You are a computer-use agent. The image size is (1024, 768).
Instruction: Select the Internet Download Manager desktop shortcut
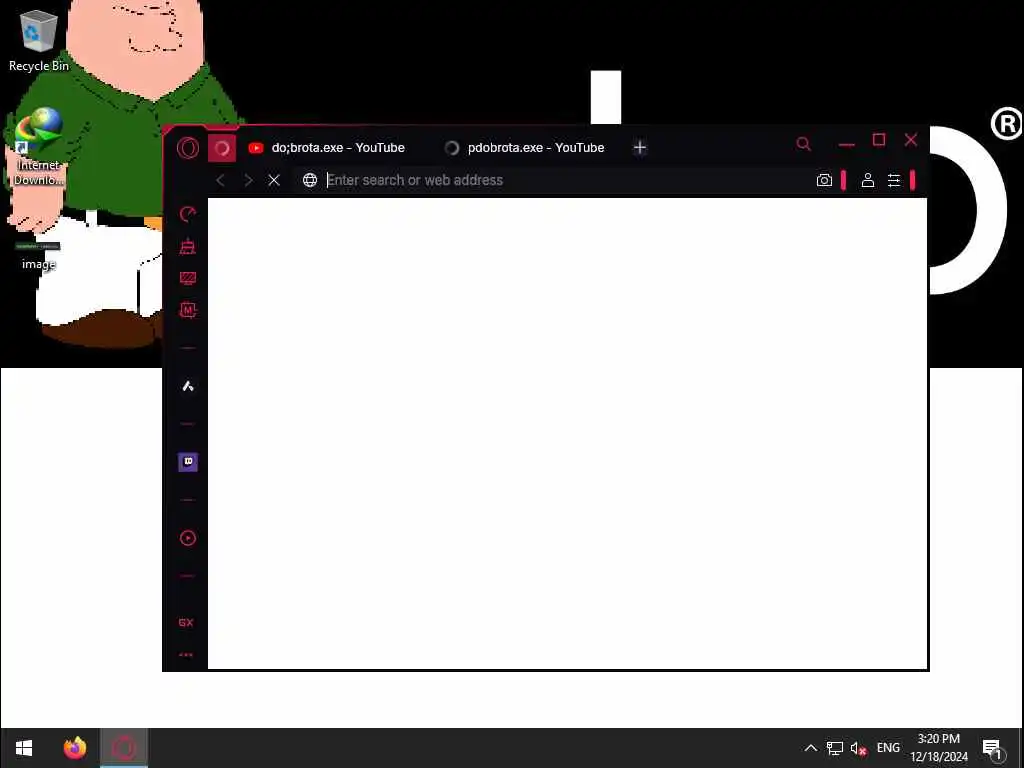pyautogui.click(x=39, y=147)
